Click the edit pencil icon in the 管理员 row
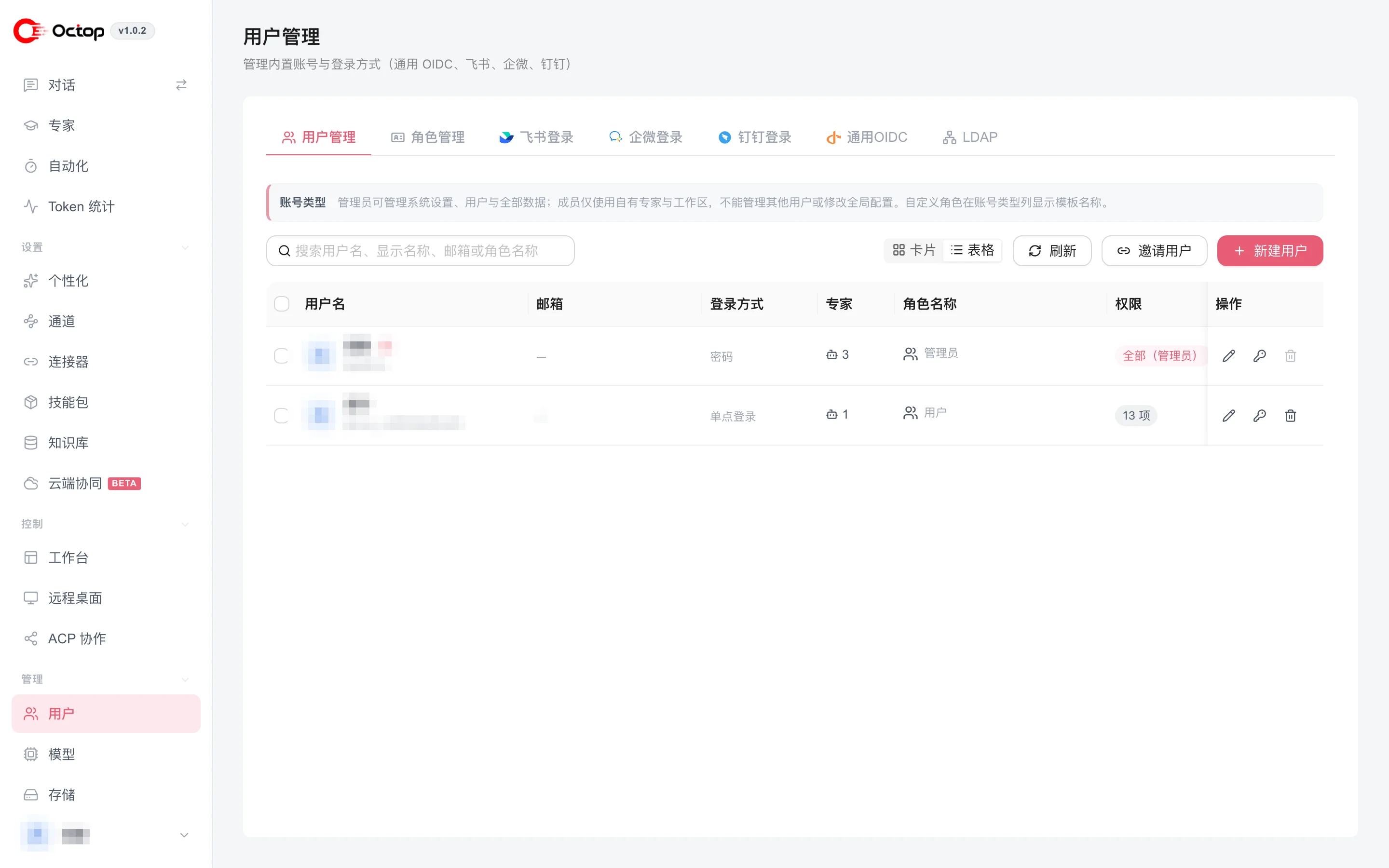1389x868 pixels. pos(1228,356)
